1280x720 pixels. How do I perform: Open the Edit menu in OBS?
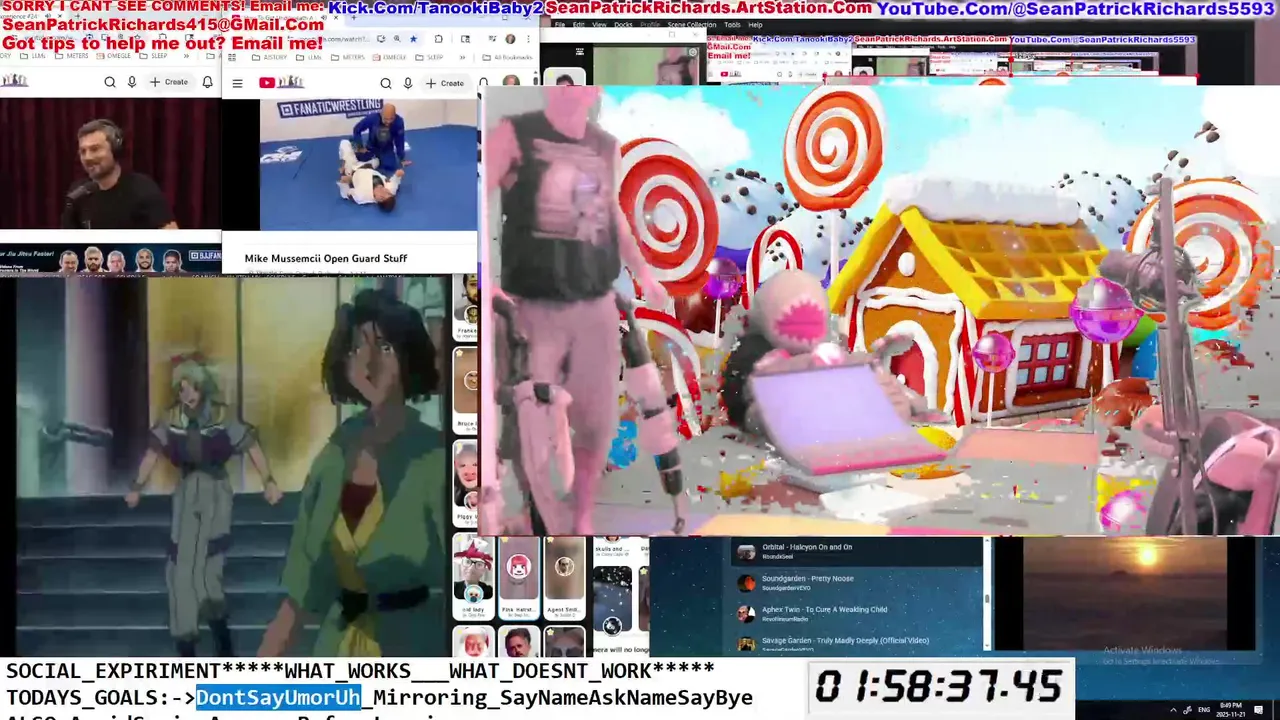pyautogui.click(x=578, y=25)
